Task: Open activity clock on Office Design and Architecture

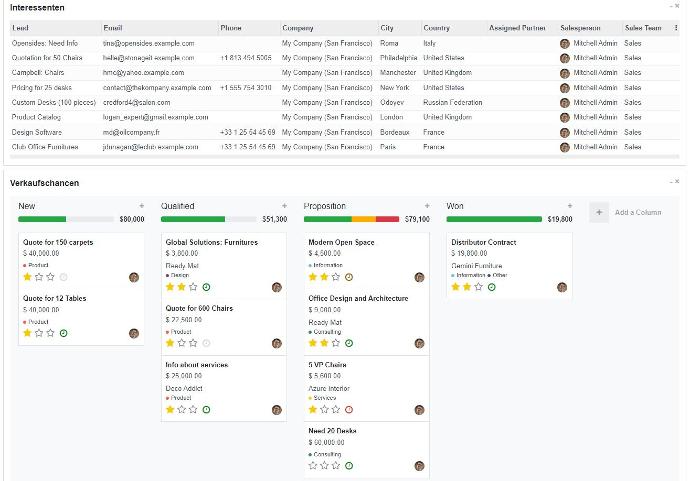Action: (x=349, y=343)
